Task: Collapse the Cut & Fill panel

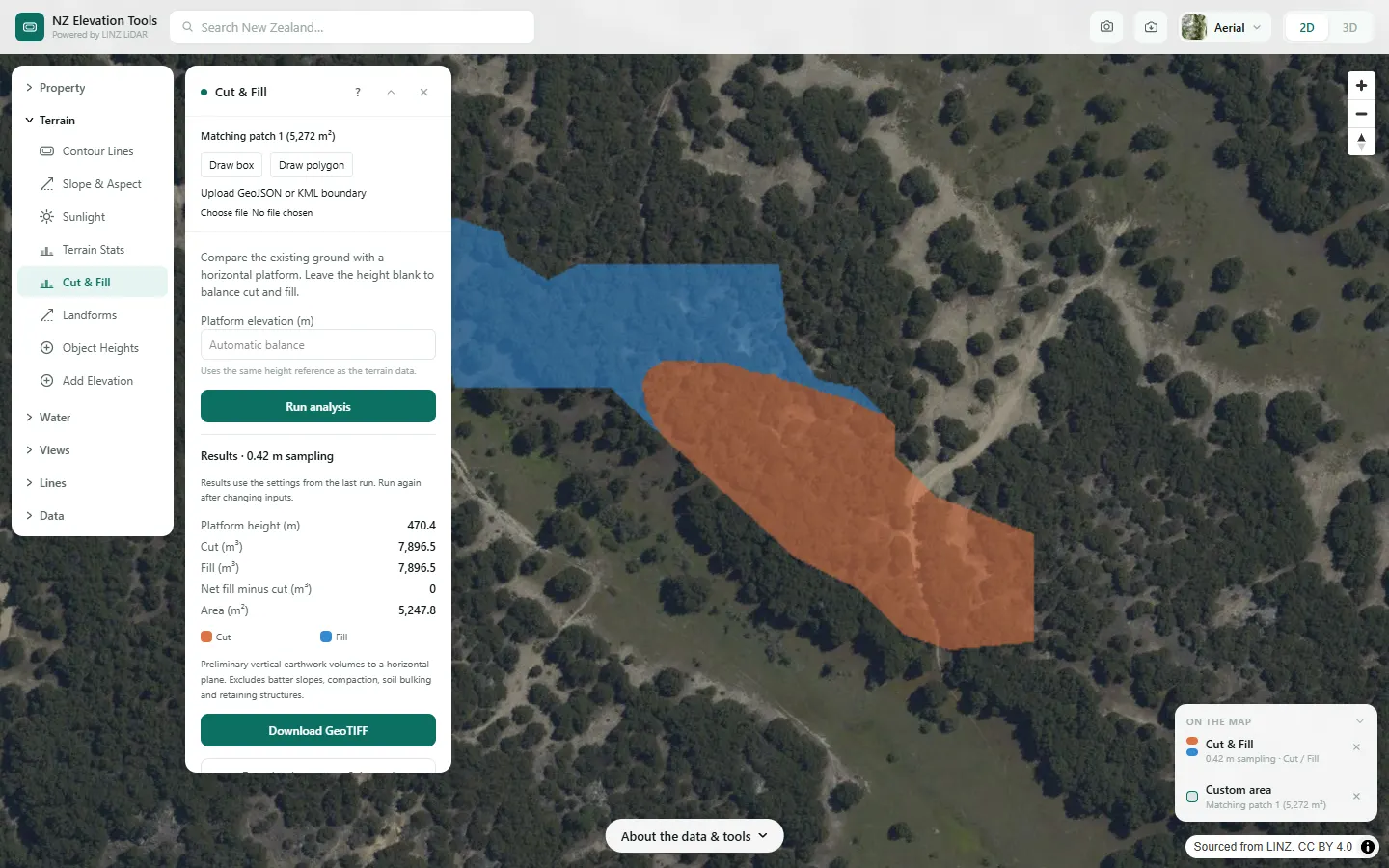Action: coord(391,93)
